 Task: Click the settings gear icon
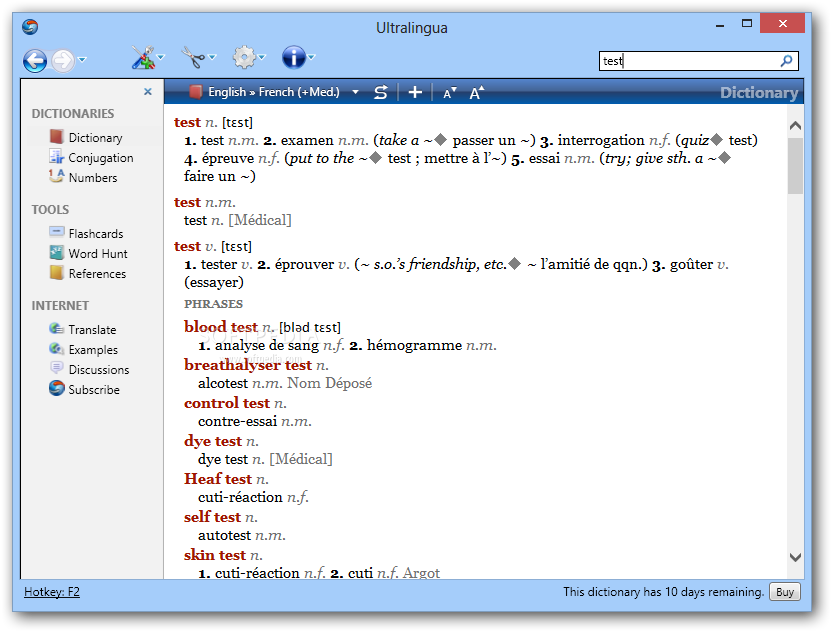pyautogui.click(x=244, y=57)
